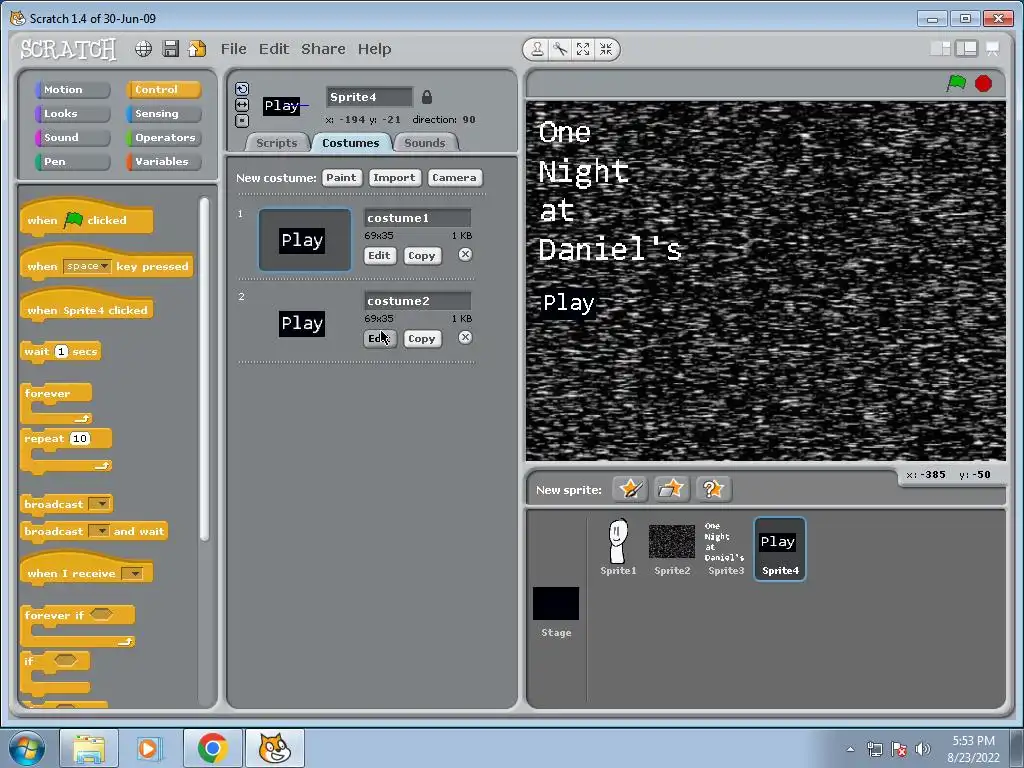
Task: Paint a new sprite
Action: 630,488
